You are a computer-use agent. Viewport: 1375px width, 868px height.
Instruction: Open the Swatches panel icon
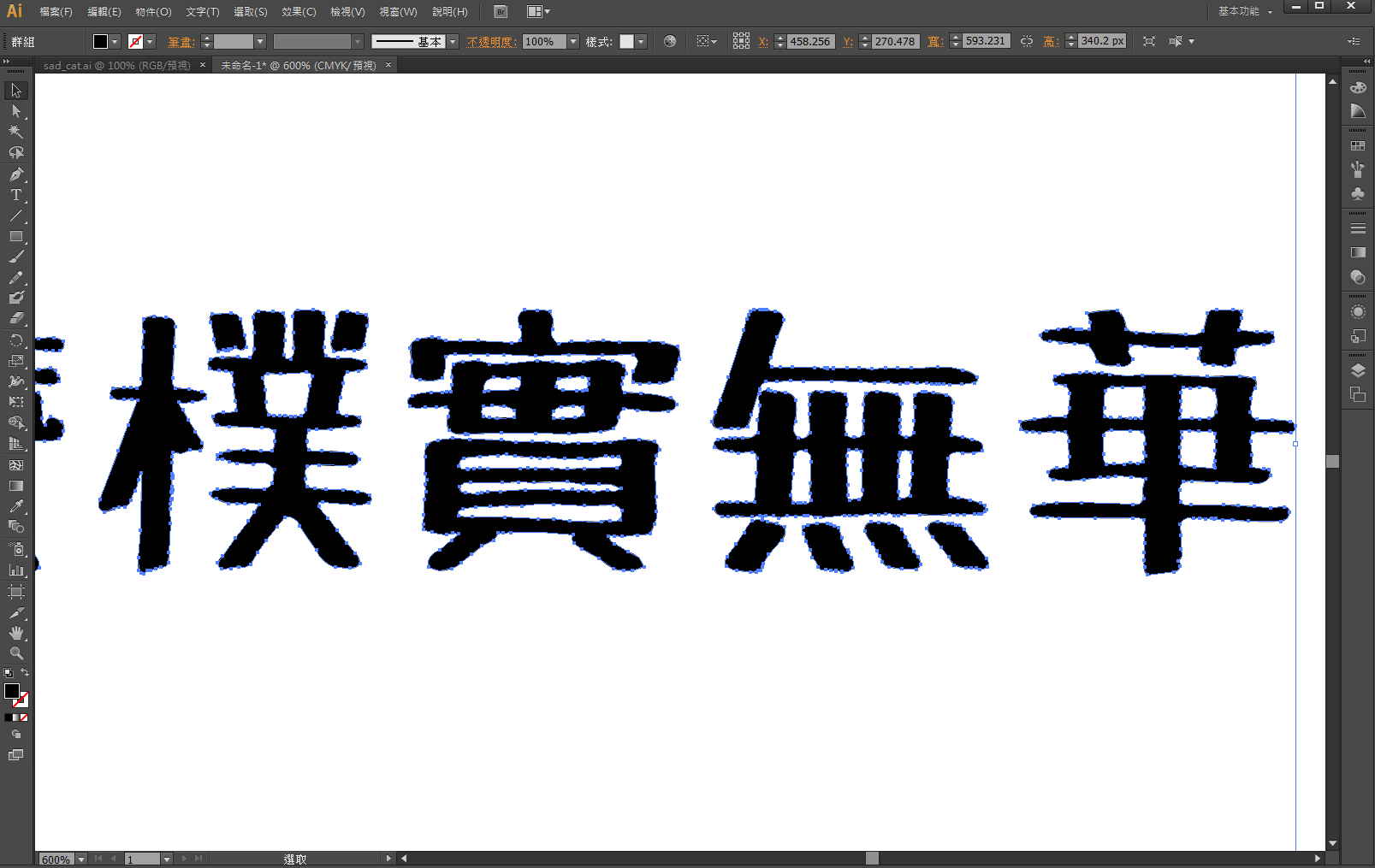coord(1358,146)
